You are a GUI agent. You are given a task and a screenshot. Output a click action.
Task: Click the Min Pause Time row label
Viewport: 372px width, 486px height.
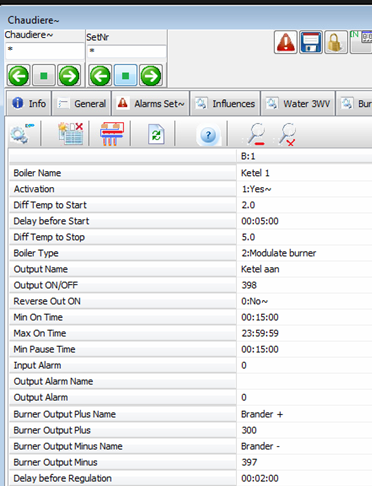click(x=44, y=349)
